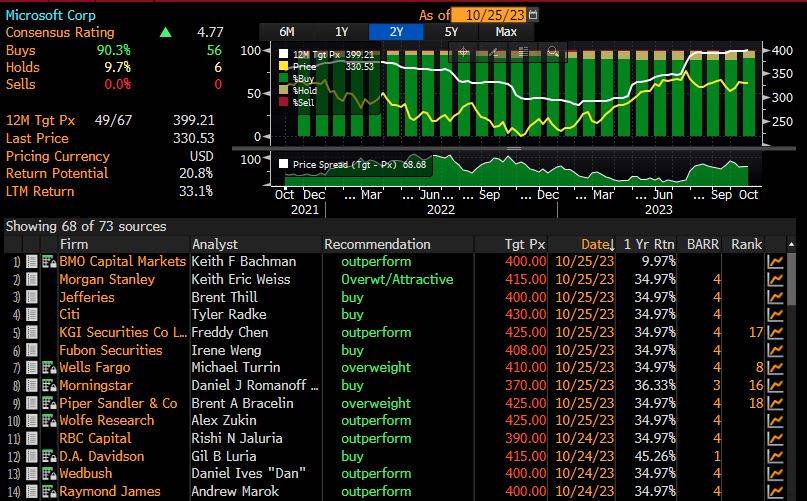
Task: Toggle the Price Spread legend swatch
Action: 283,164
